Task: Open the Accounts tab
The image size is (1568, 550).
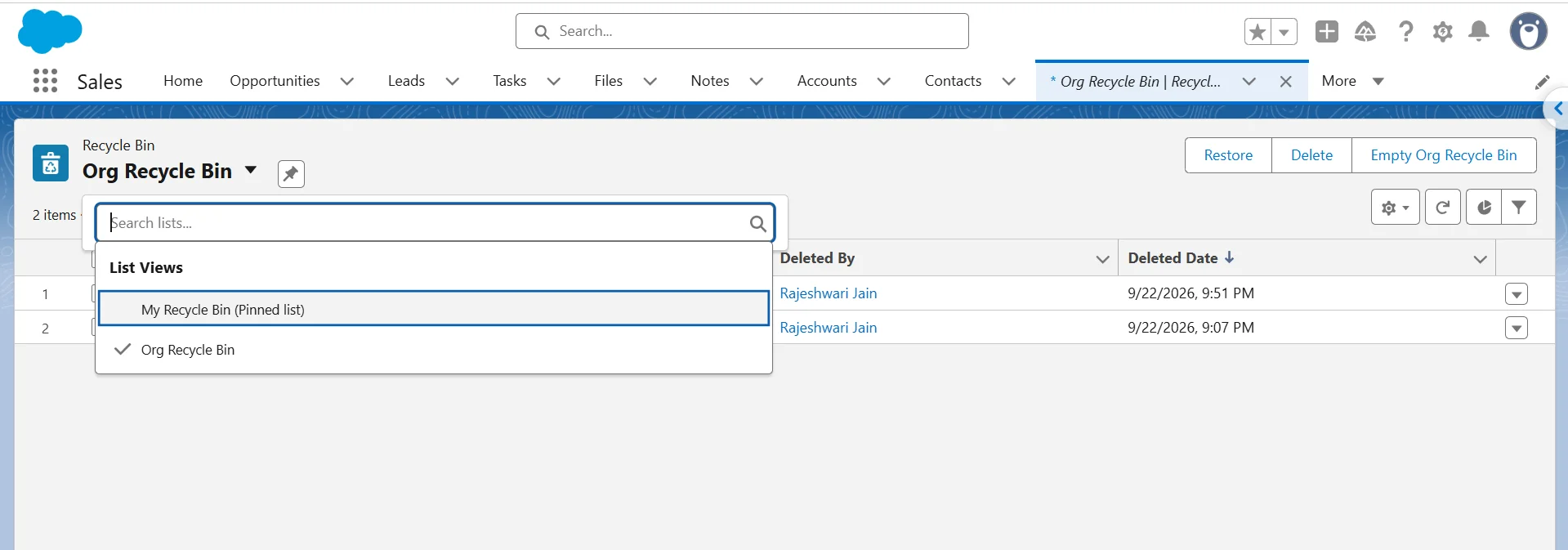Action: [x=827, y=81]
